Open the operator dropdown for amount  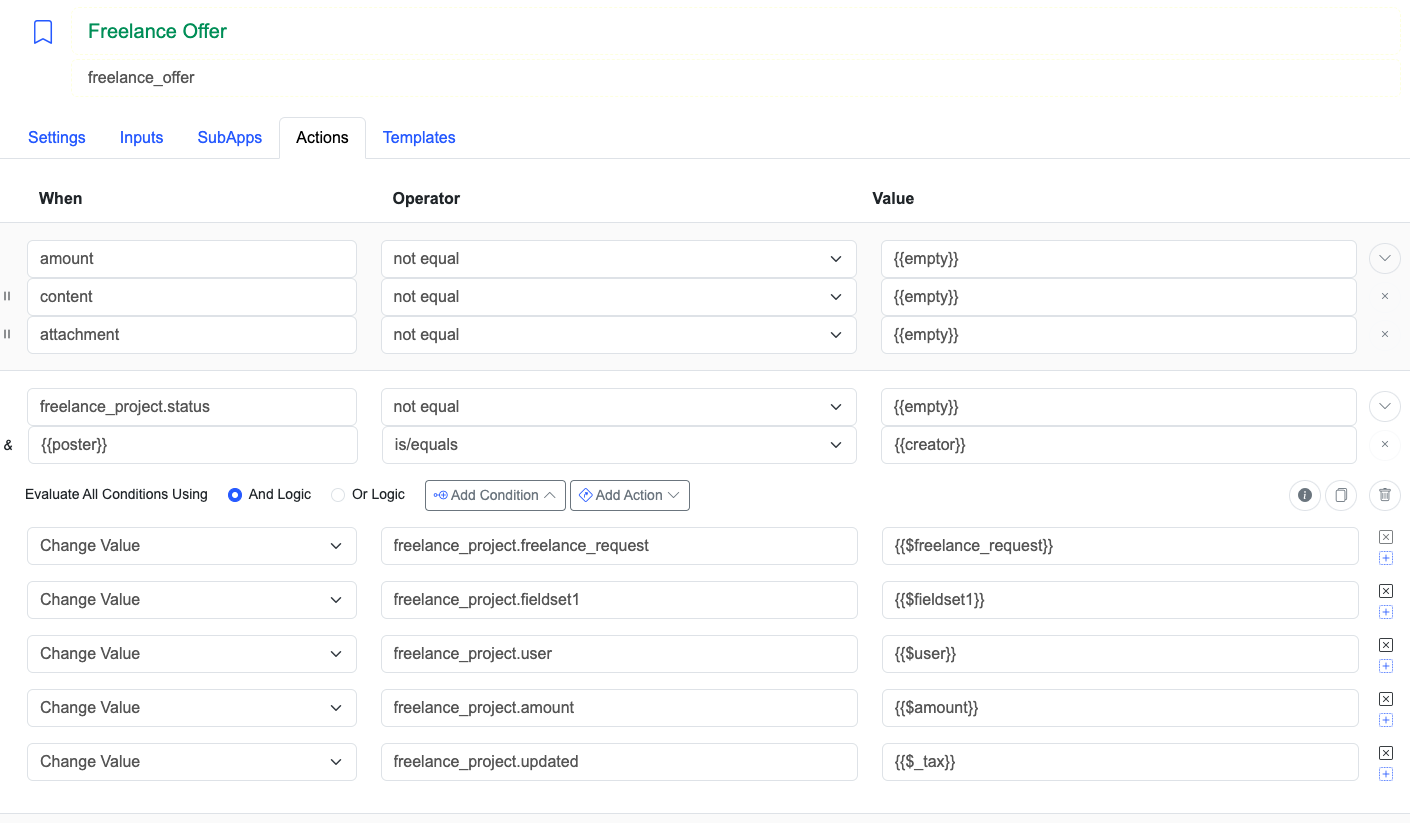pyautogui.click(x=619, y=259)
